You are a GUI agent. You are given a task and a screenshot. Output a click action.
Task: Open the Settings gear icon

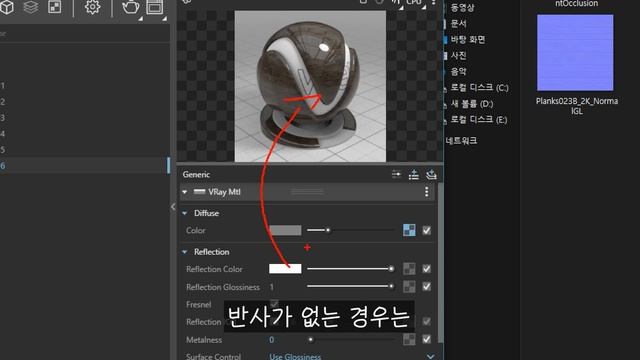click(x=92, y=7)
